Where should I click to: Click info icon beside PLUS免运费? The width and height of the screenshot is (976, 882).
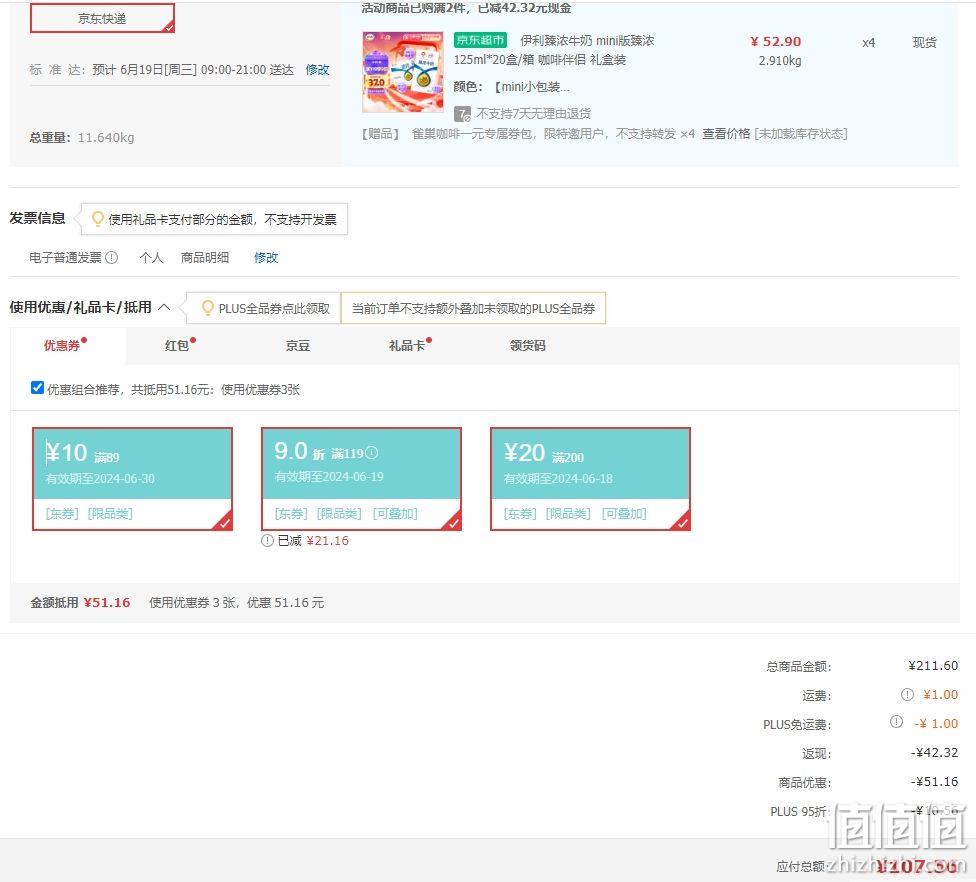click(896, 721)
